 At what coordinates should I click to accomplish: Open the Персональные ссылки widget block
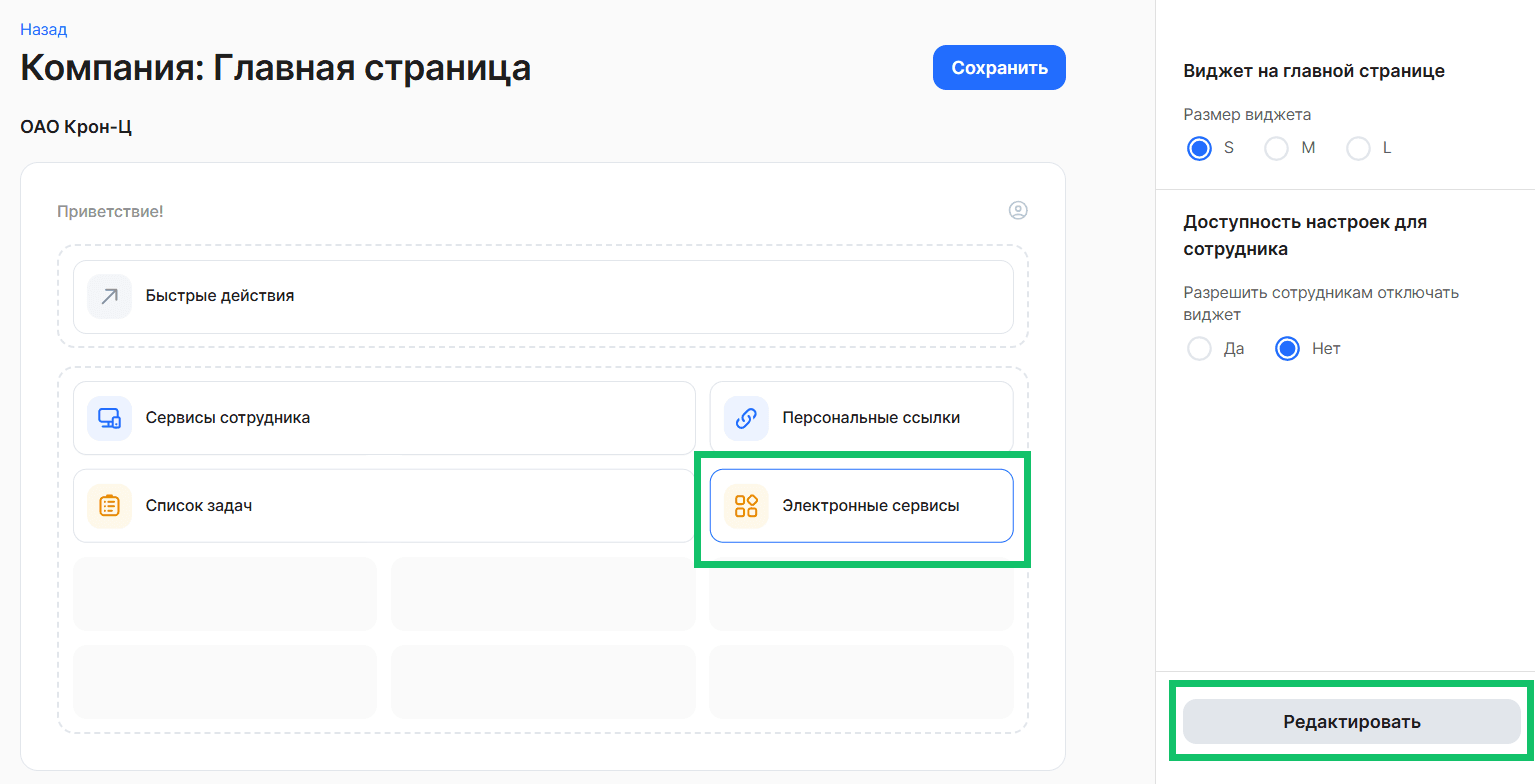coord(861,417)
